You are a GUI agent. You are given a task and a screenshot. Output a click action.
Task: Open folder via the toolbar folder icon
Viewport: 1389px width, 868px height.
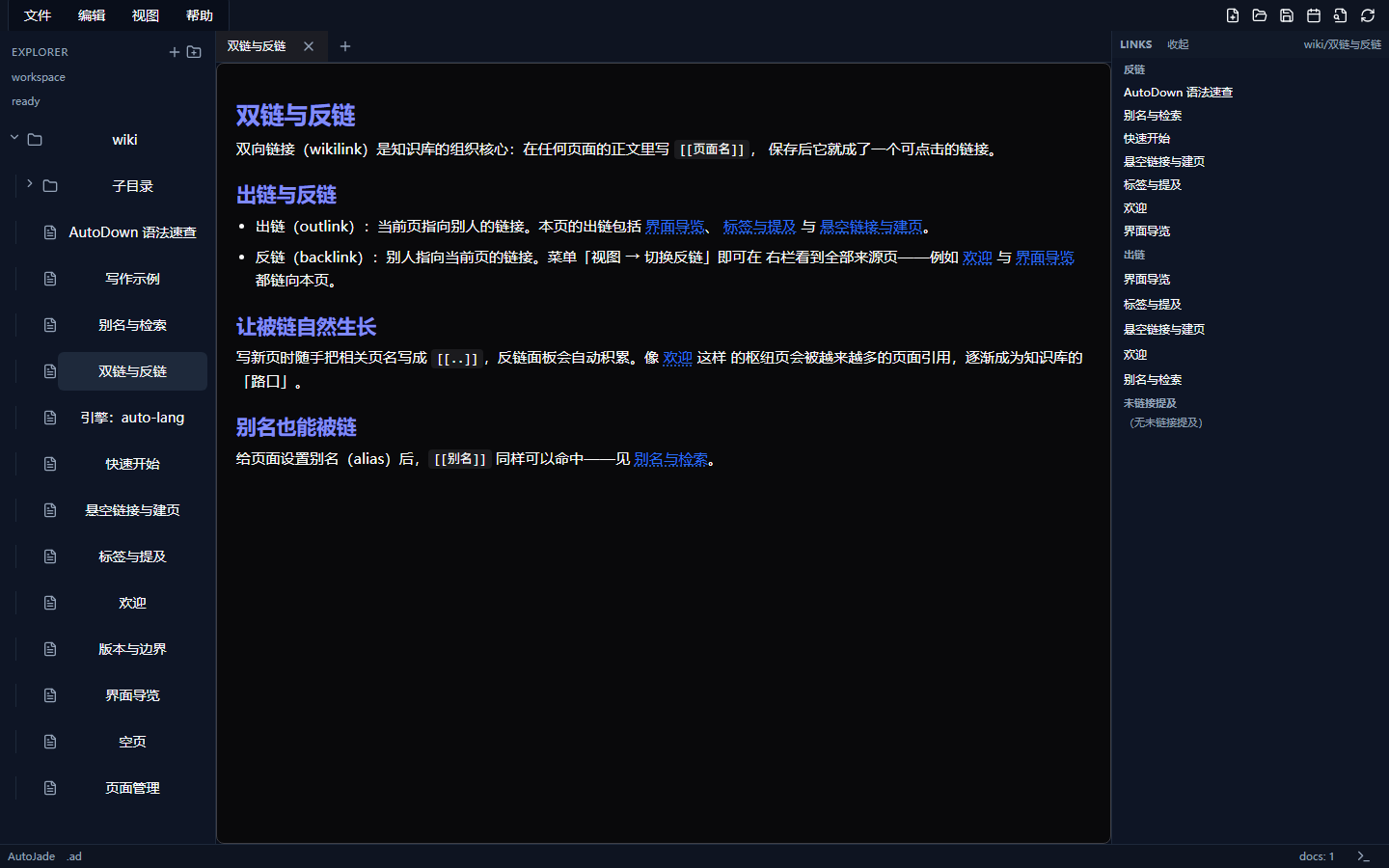[x=1260, y=15]
